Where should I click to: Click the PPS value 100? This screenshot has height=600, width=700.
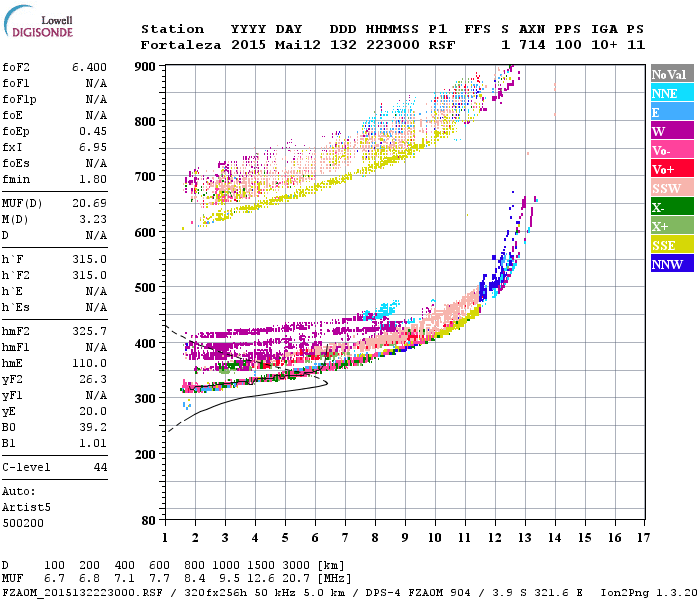(x=568, y=45)
